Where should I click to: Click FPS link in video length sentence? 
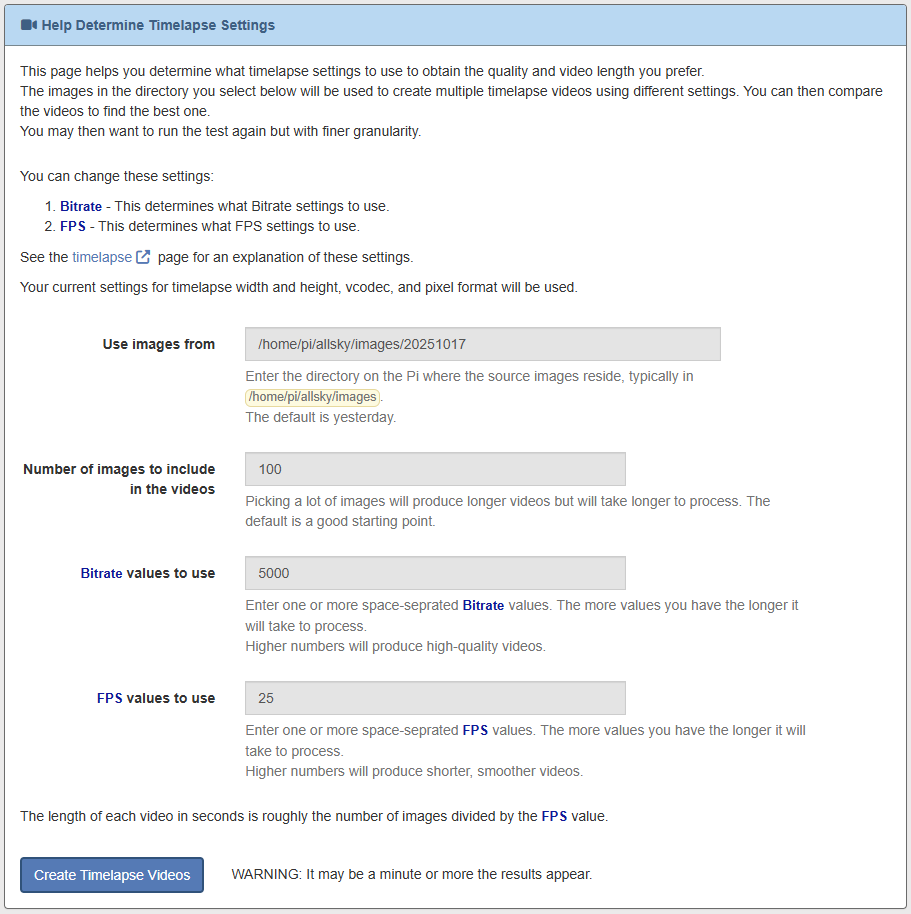[x=554, y=816]
